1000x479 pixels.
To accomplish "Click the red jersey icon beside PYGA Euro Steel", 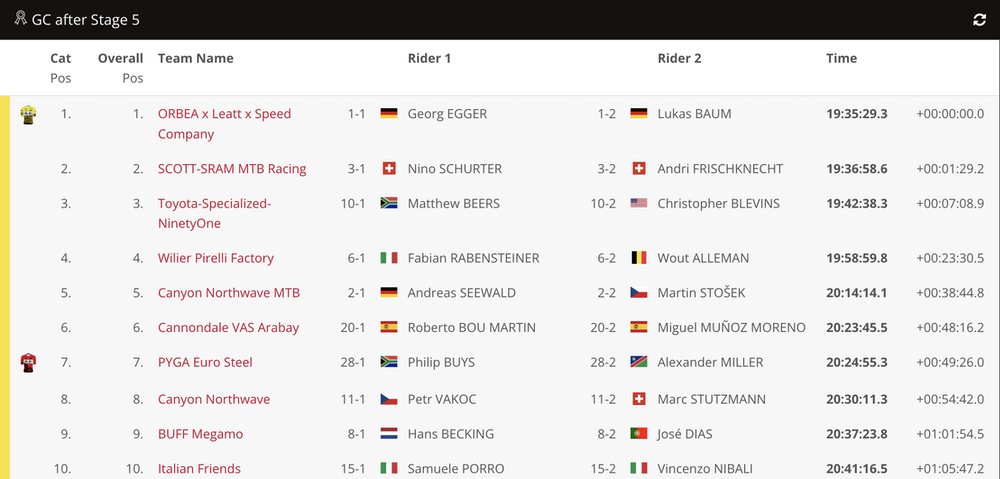I will (28, 363).
